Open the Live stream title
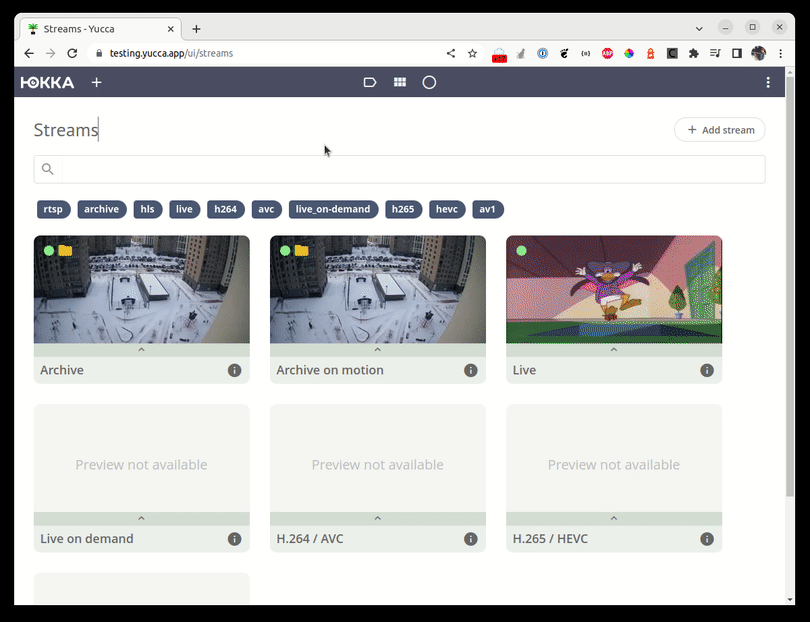Image resolution: width=810 pixels, height=622 pixels. [x=524, y=370]
